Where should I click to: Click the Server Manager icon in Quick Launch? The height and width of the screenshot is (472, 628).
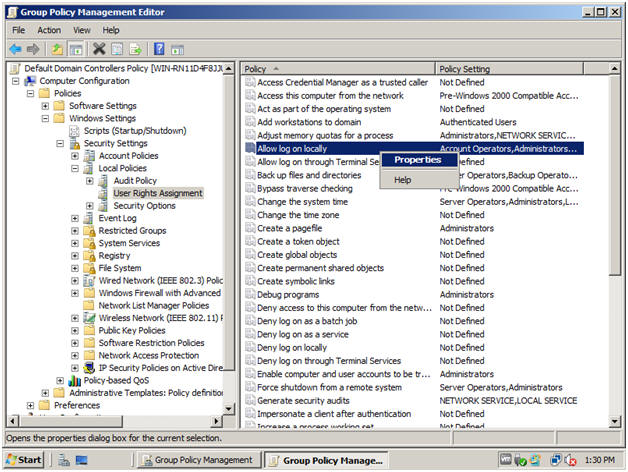(64, 460)
